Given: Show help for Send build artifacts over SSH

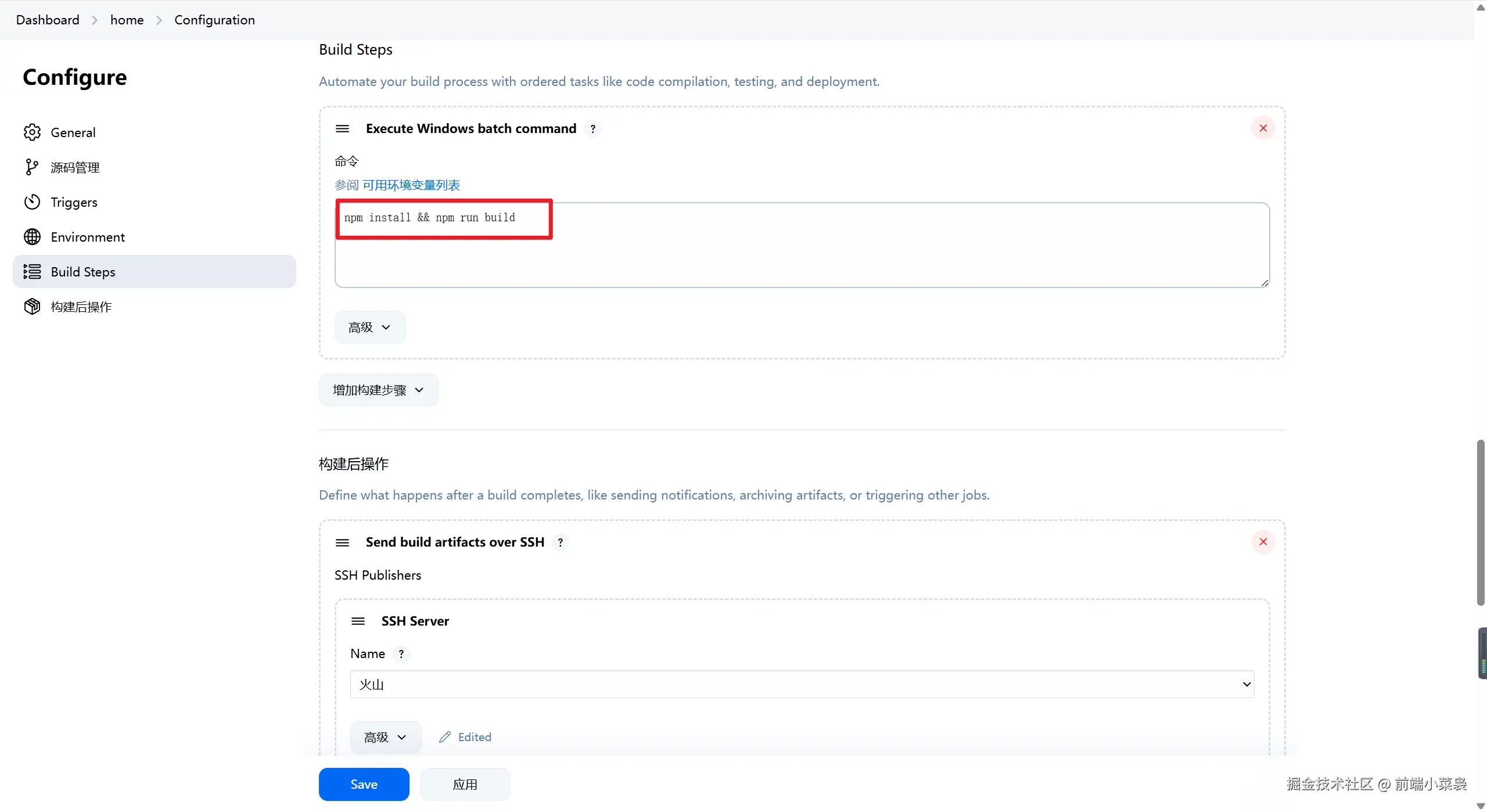Looking at the screenshot, I should click(x=560, y=542).
